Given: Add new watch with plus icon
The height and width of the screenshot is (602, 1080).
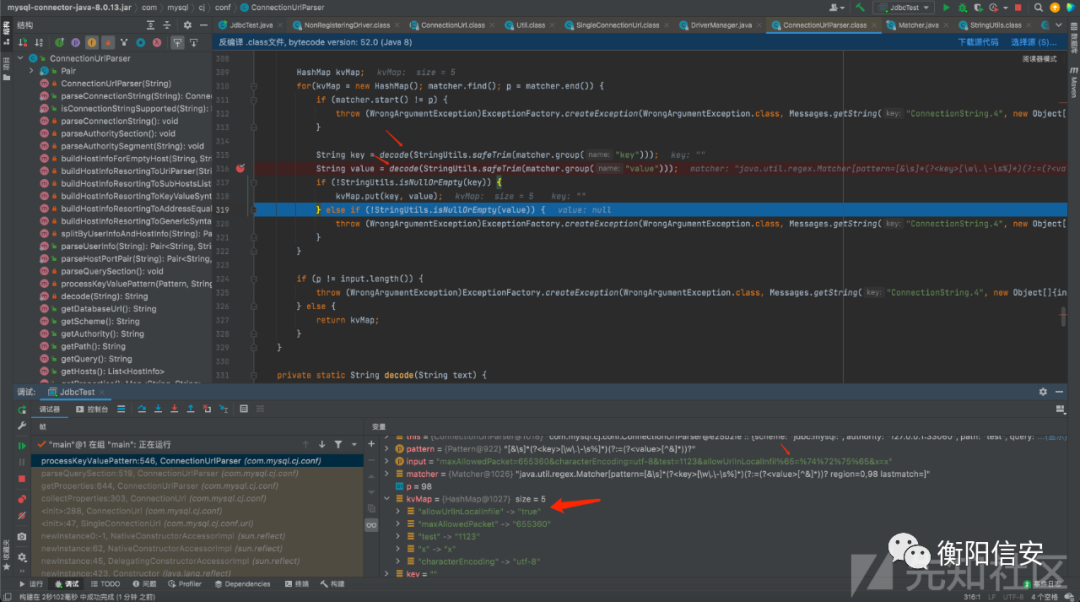Looking at the screenshot, I should coord(371,444).
